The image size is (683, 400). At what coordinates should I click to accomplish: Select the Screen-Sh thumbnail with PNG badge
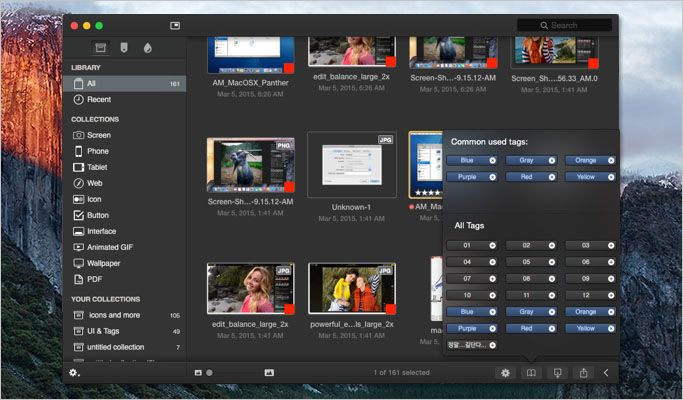(251, 165)
